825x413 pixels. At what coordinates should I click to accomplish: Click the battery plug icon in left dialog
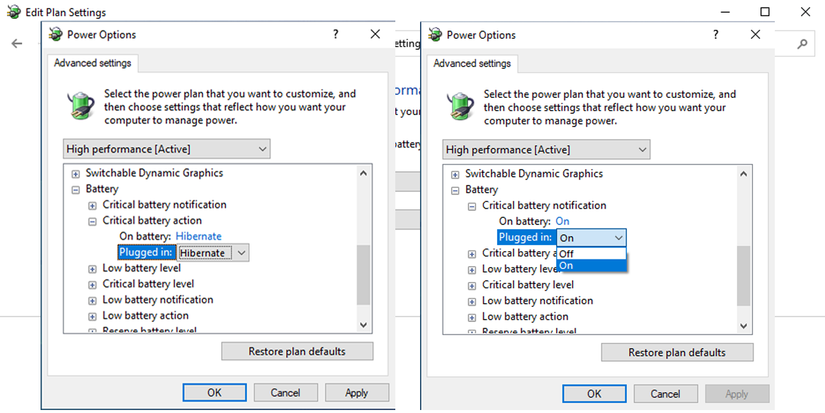pos(81,105)
